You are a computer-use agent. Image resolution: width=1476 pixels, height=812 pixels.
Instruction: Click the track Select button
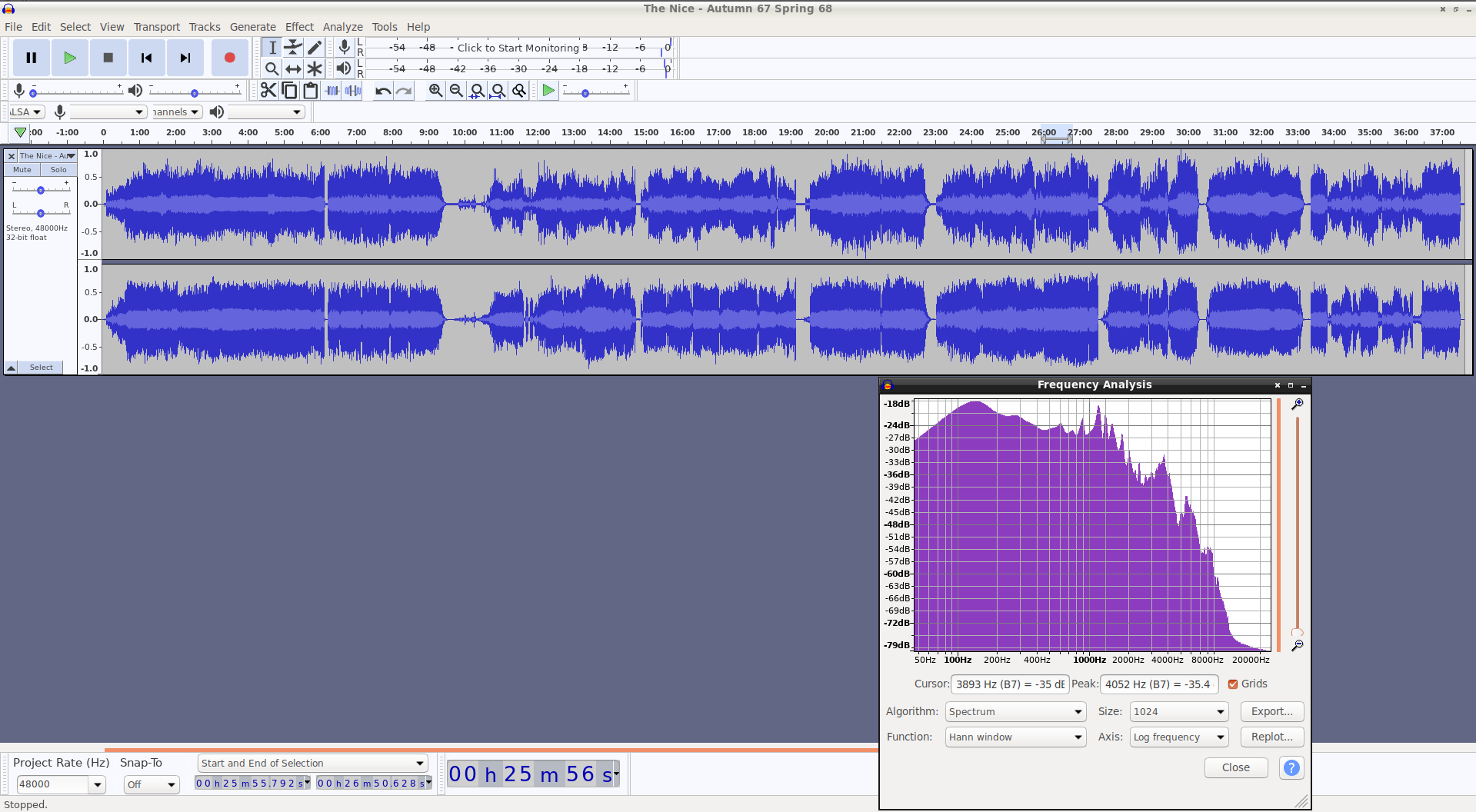(42, 368)
